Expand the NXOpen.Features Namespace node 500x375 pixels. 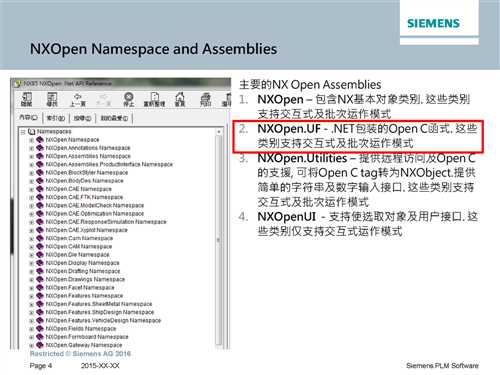pos(31,296)
